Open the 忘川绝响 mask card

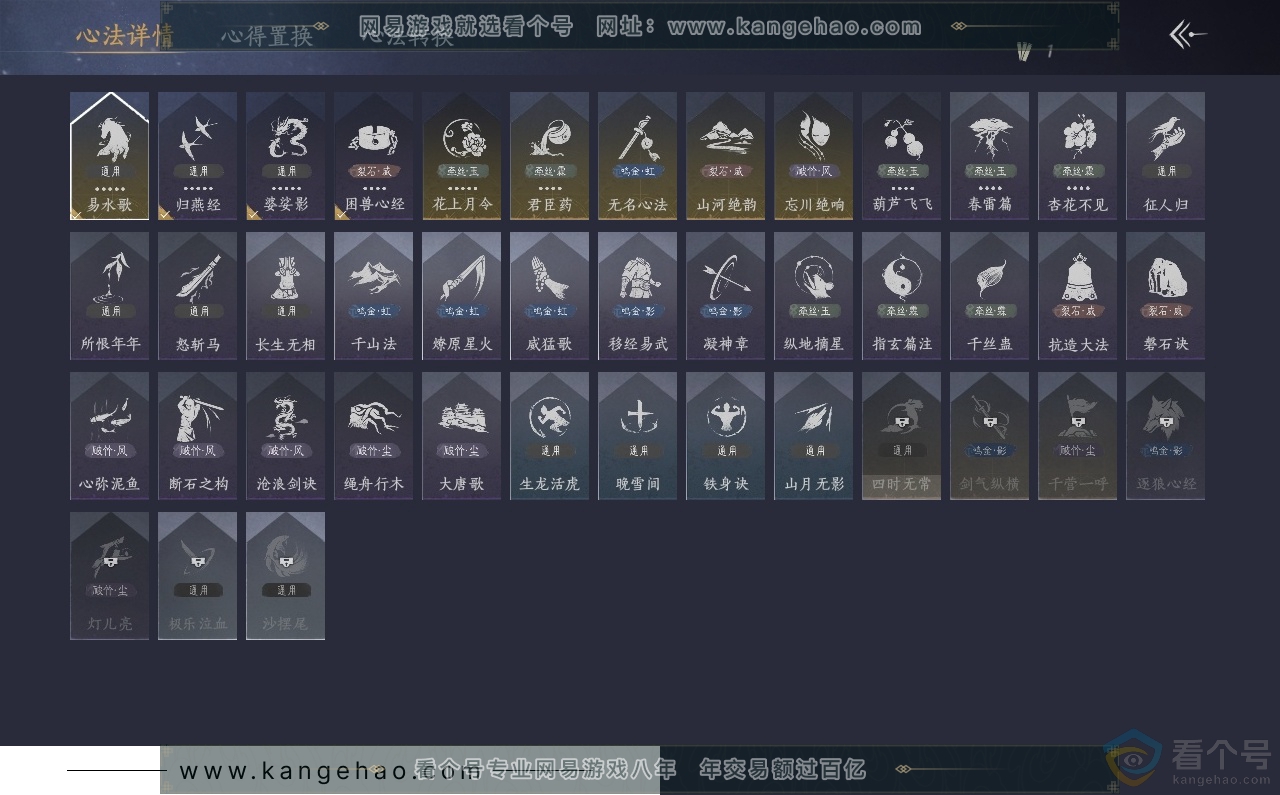point(814,156)
